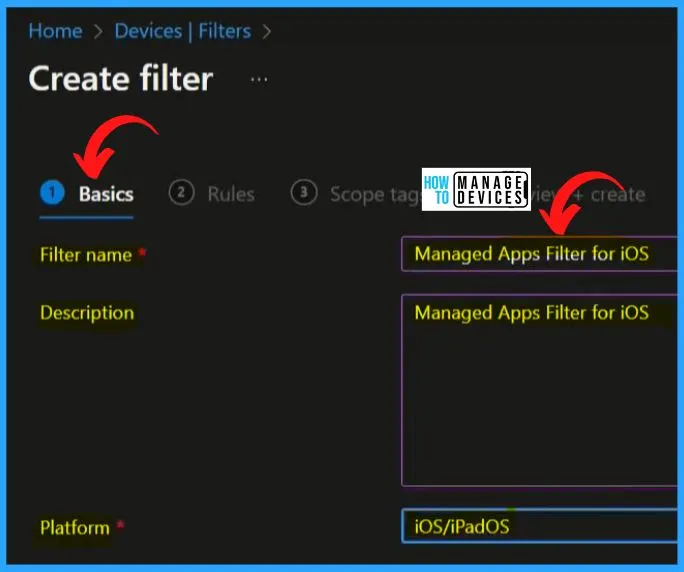Go to the Scope tags step

click(x=375, y=194)
